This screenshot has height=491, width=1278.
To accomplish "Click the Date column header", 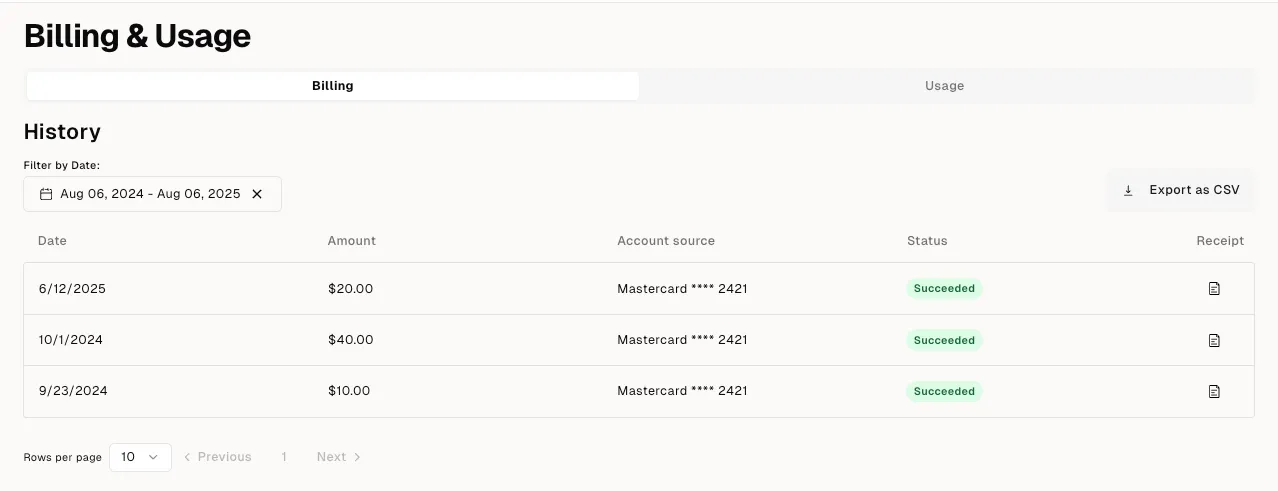I will [x=52, y=241].
